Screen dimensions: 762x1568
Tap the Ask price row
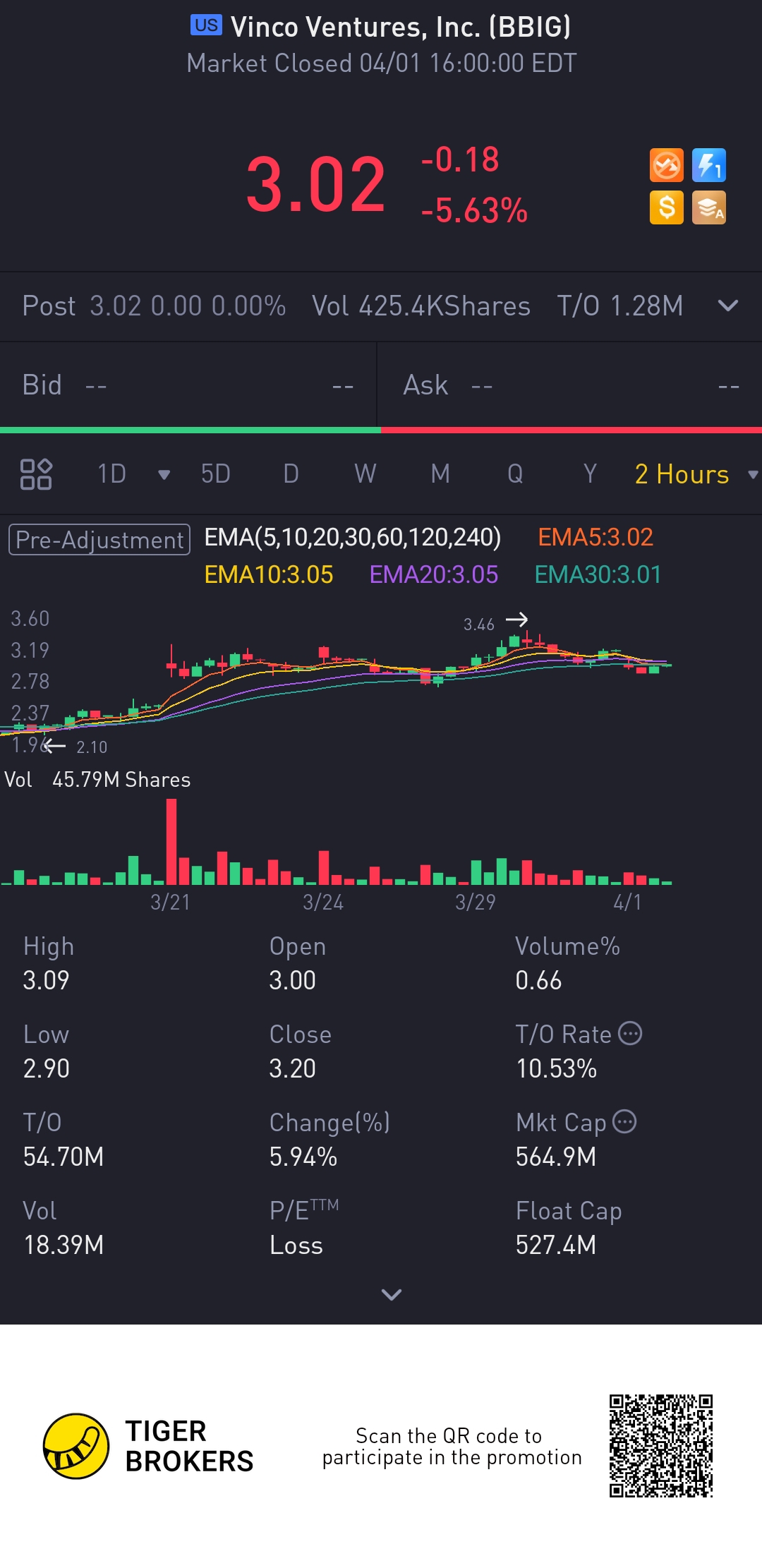(570, 385)
